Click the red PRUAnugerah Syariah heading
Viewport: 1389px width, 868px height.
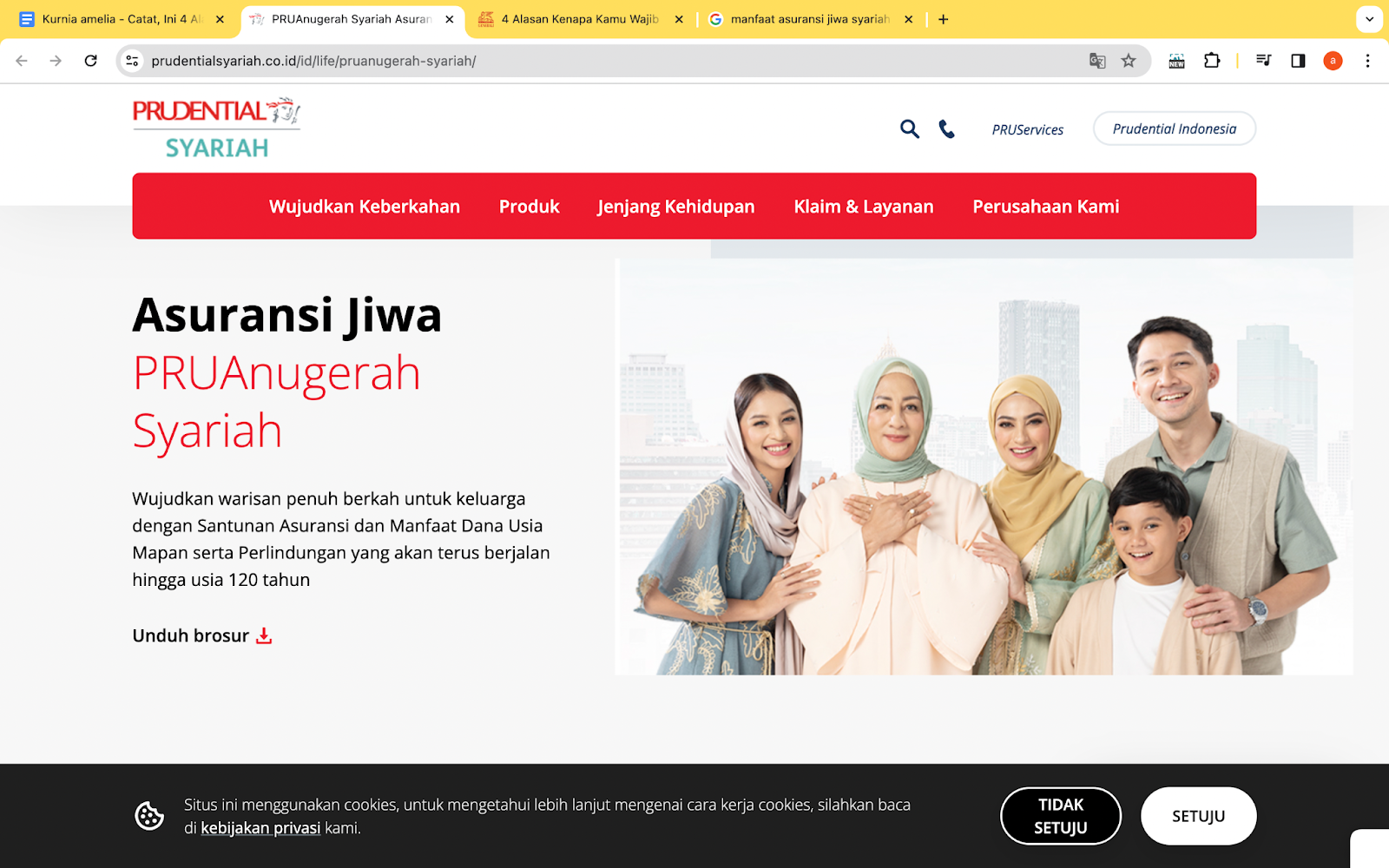(x=277, y=401)
